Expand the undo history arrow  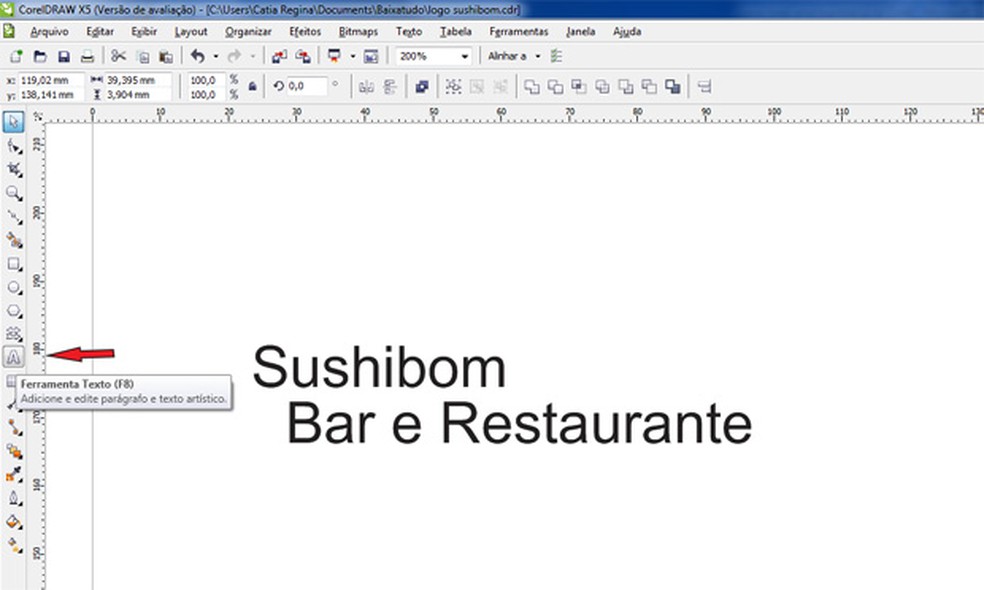click(x=216, y=56)
